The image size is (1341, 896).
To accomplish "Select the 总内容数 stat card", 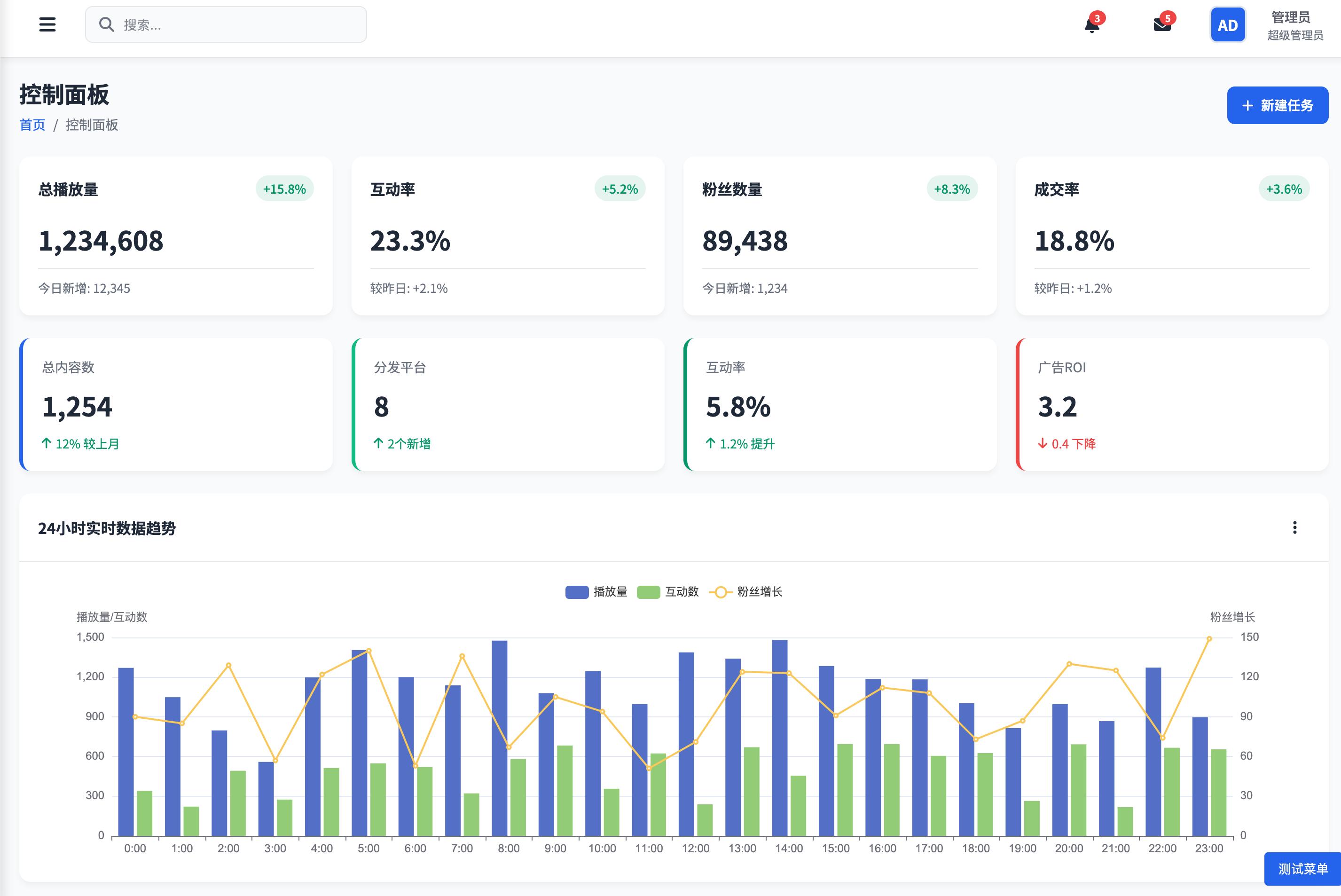I will click(176, 405).
